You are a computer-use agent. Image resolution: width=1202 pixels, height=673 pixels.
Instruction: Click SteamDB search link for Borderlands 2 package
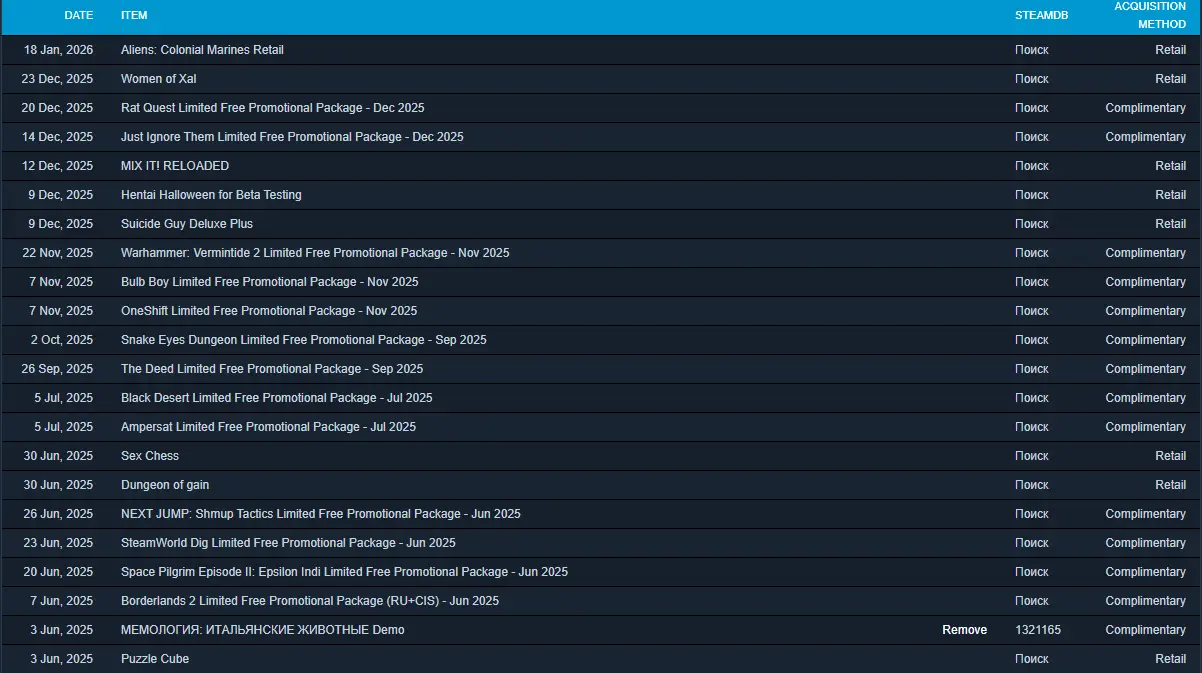(1031, 601)
